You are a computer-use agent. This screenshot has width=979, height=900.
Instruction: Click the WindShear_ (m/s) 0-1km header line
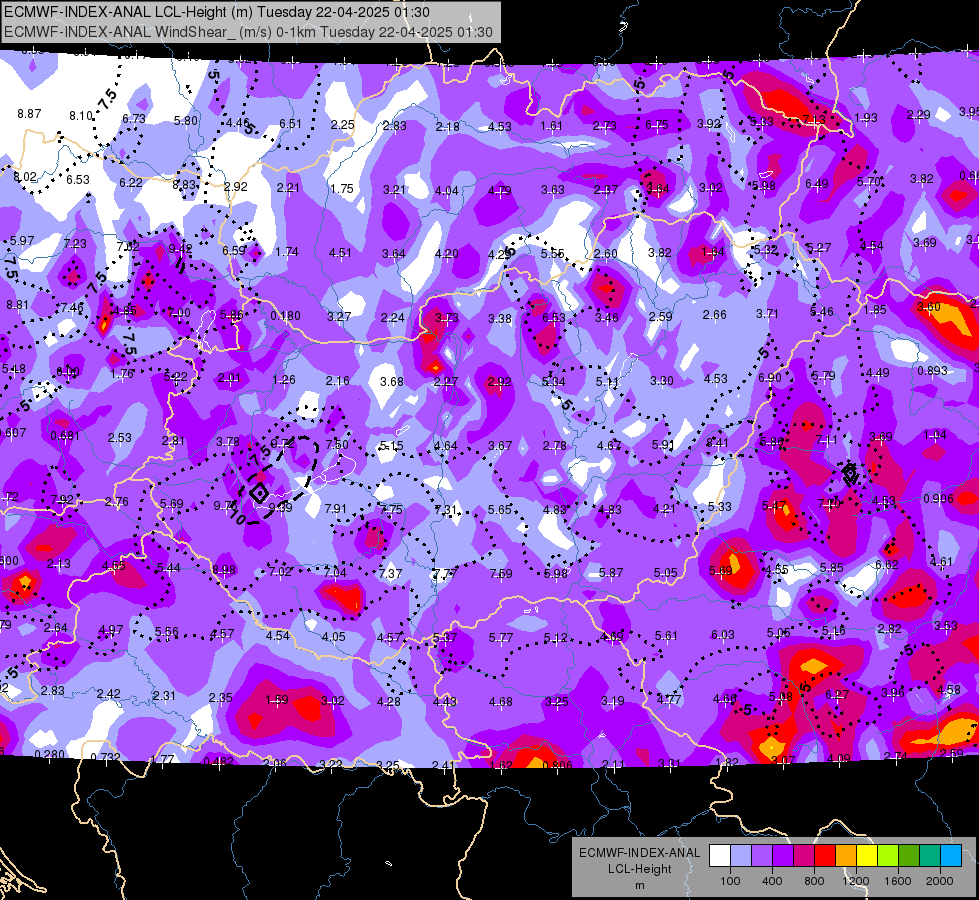coord(248,32)
